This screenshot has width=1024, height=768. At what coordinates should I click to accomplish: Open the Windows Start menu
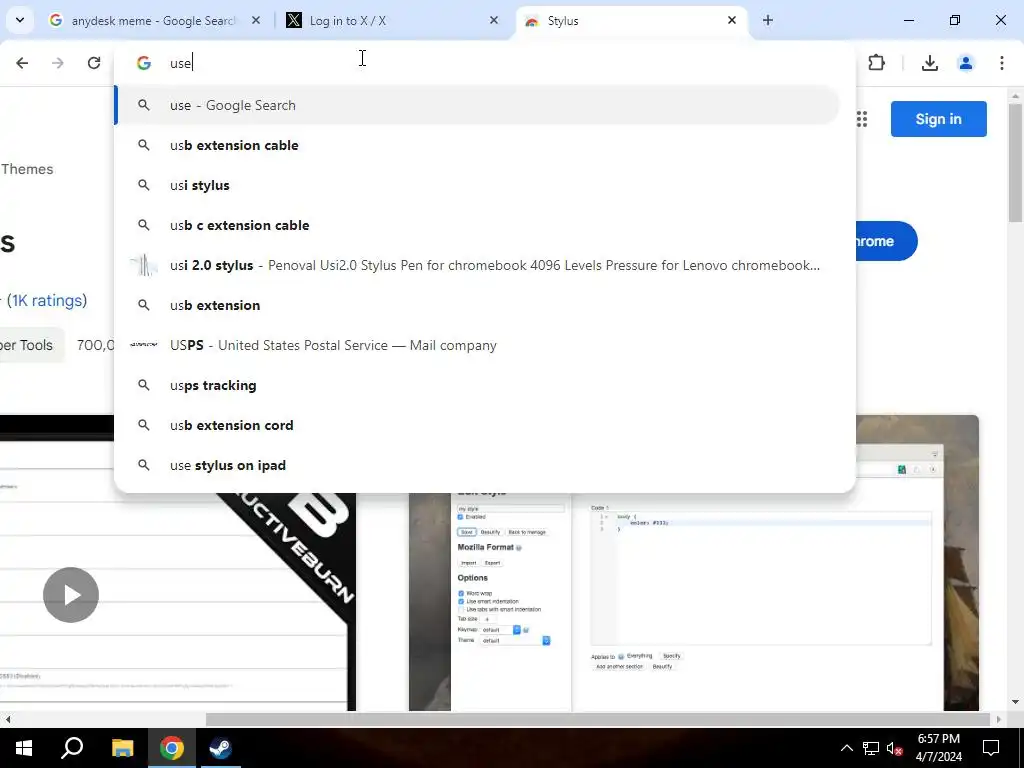tap(24, 748)
